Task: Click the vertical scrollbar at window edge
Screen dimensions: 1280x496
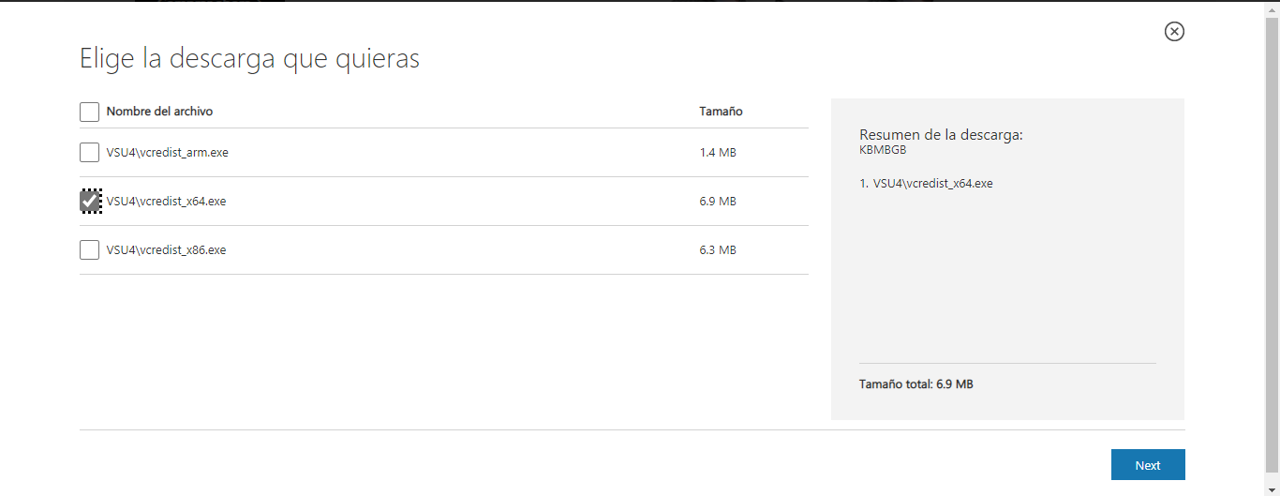Action: tap(1272, 250)
